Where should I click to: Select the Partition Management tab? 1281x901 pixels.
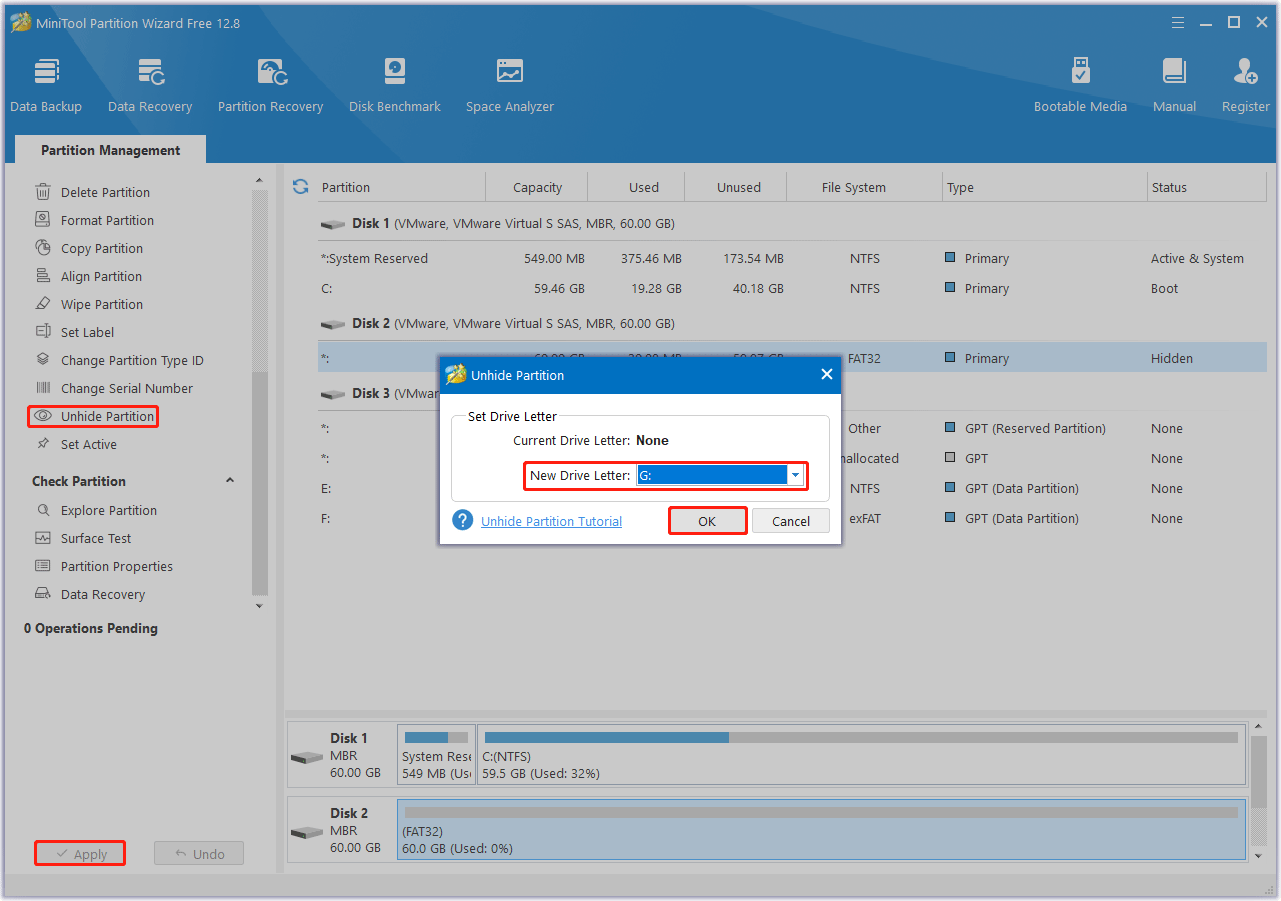(x=110, y=150)
